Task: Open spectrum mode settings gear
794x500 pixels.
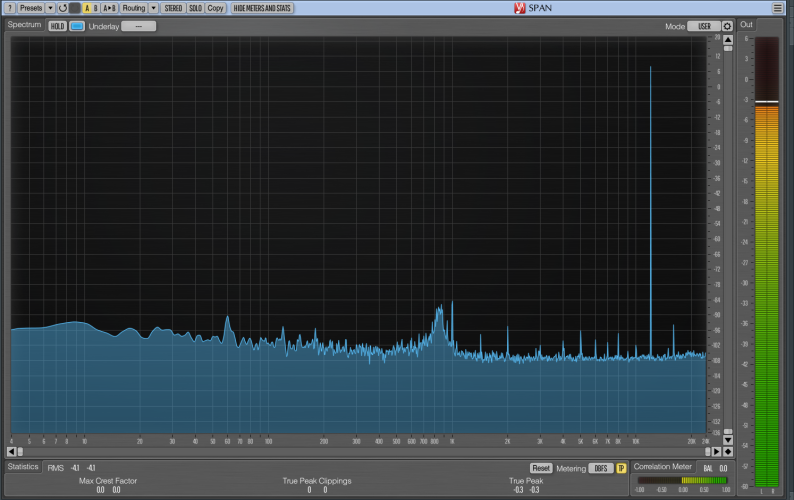Action: (x=727, y=26)
